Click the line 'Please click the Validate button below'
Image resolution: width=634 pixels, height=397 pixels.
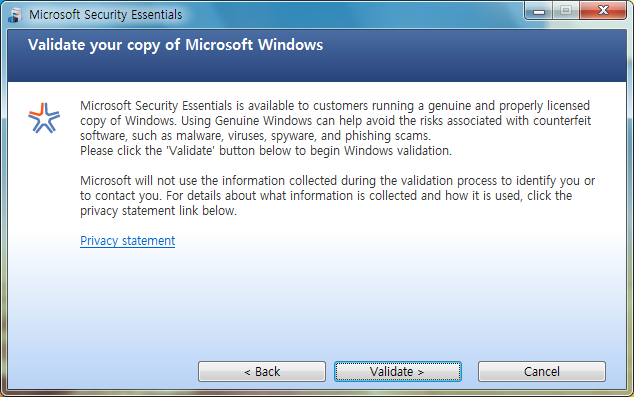tap(266, 151)
